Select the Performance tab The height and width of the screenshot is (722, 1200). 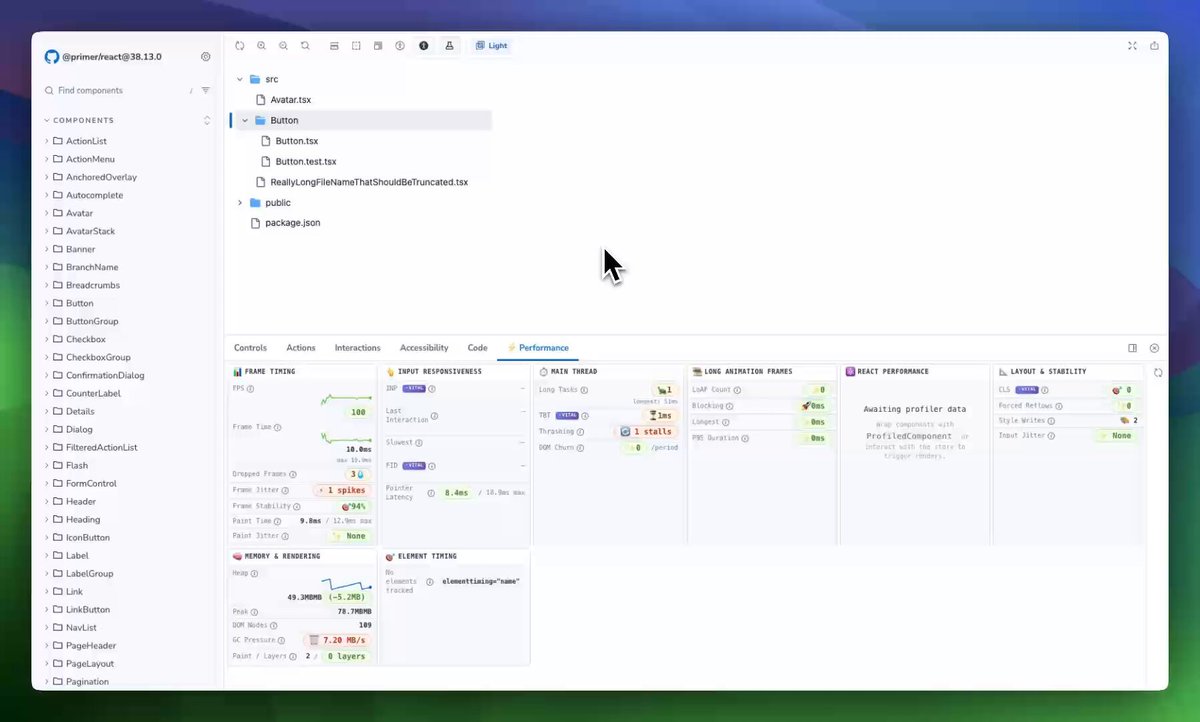(538, 348)
